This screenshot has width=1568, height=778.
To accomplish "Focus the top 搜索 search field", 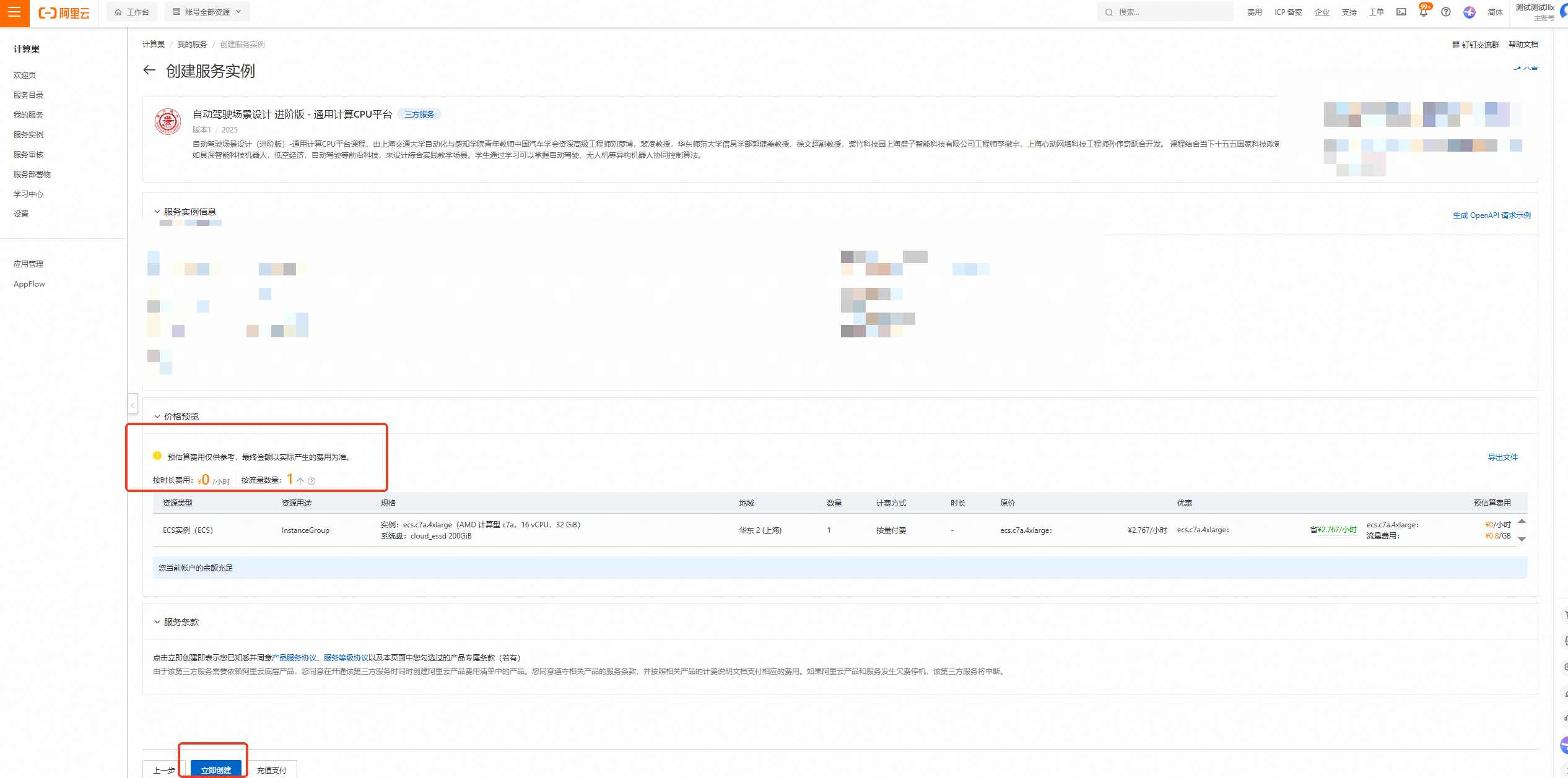I will click(x=1165, y=12).
